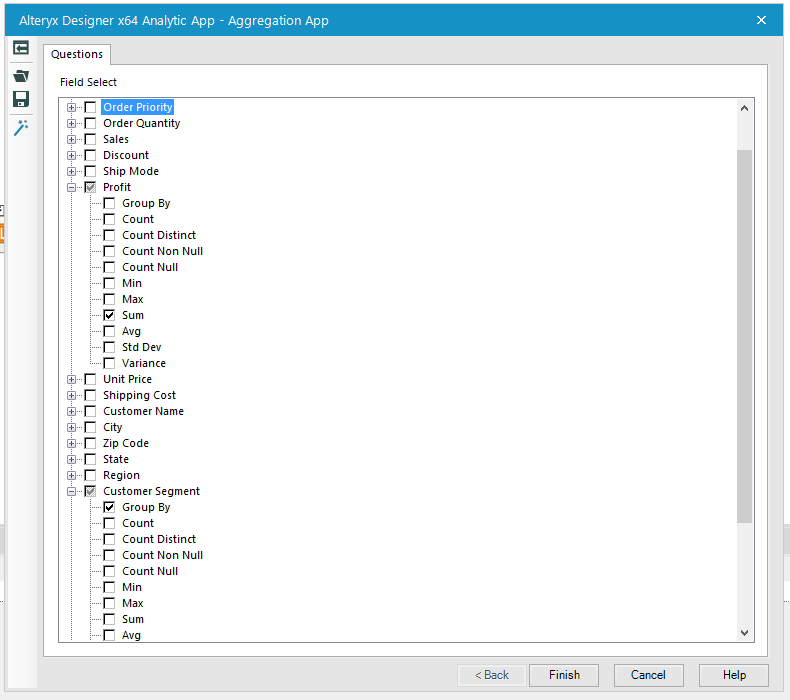Check Count Distinct under Profit
This screenshot has height=700, width=790.
coord(109,235)
